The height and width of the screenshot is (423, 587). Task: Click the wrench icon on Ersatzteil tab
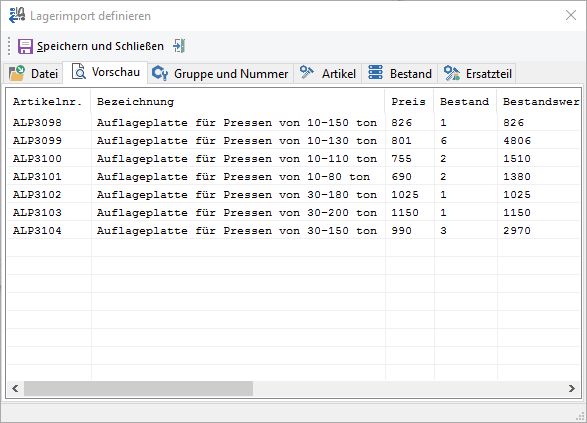click(x=451, y=73)
